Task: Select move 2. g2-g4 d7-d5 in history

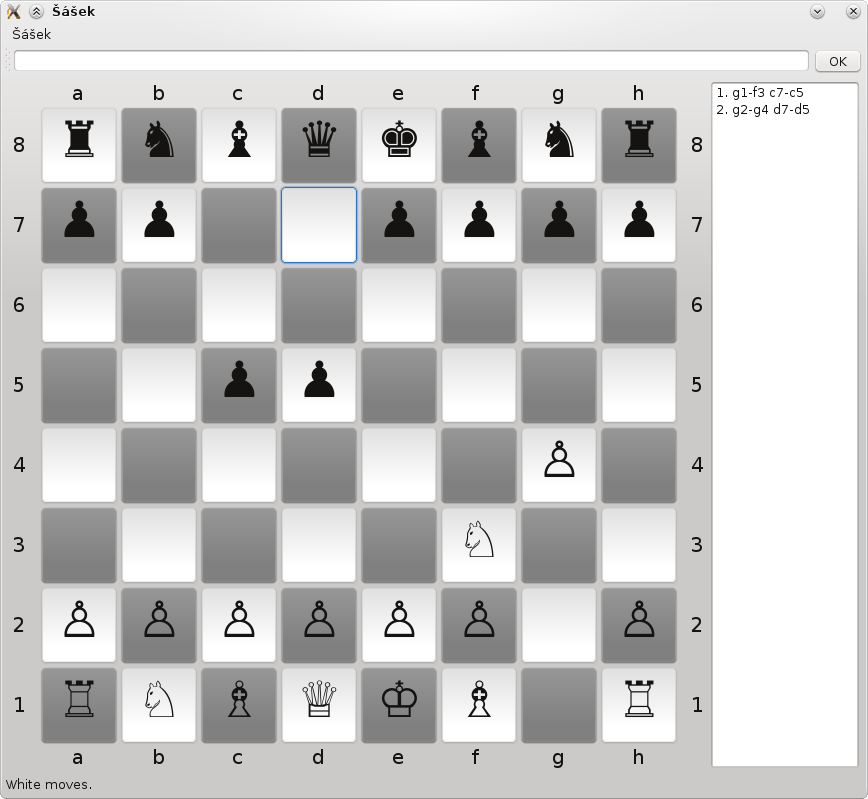Action: point(763,110)
